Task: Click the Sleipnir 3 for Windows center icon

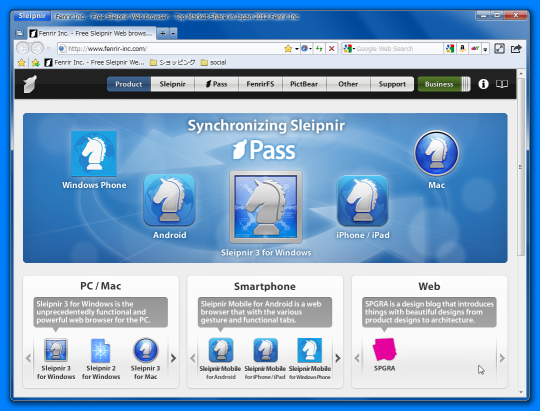Action: (x=266, y=207)
